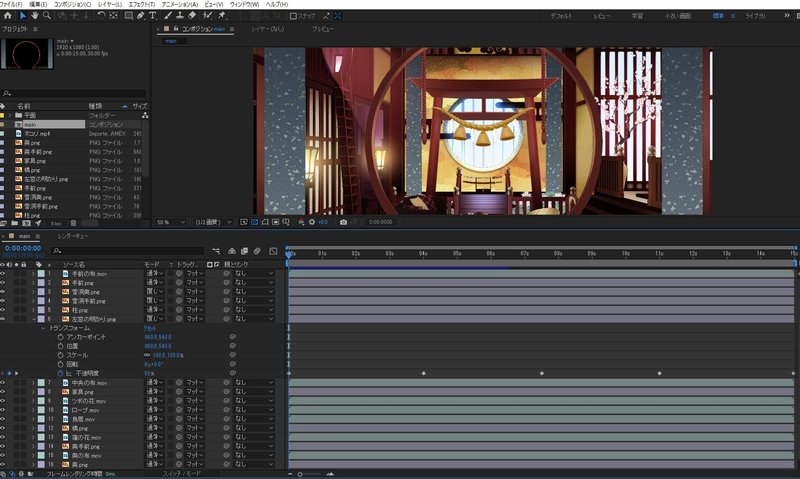This screenshot has width=800, height=479.
Task: Click the Home icon in the toolbar
Action: [x=8, y=15]
